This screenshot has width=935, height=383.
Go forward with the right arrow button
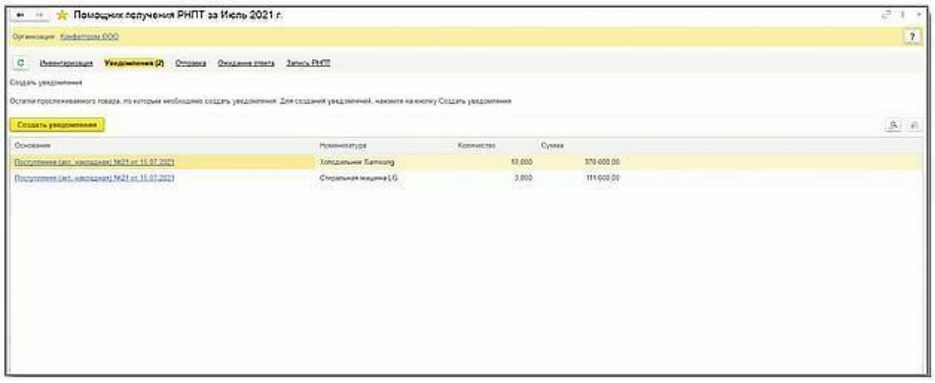coord(39,16)
